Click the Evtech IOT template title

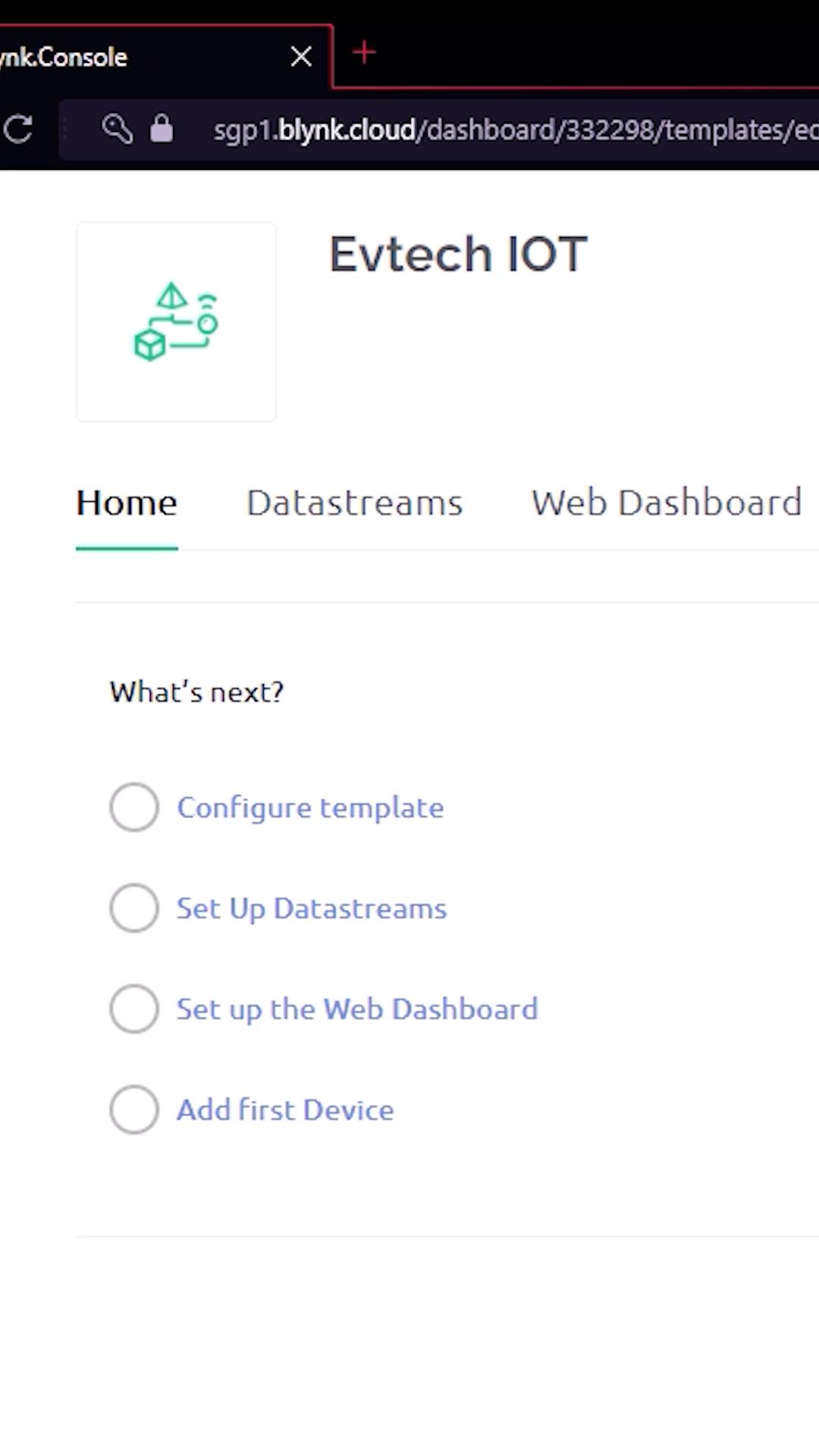[x=458, y=253]
